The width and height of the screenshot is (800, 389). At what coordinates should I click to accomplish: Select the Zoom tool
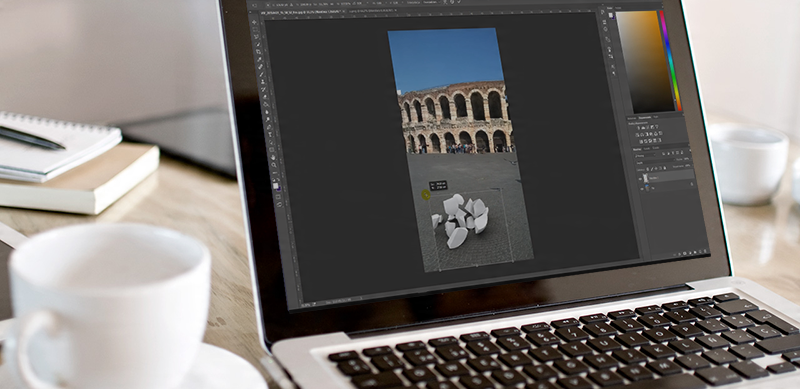click(273, 165)
